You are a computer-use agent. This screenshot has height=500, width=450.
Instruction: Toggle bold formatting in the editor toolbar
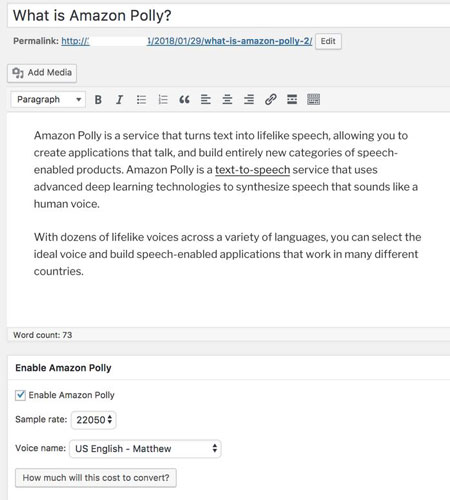[x=98, y=100]
